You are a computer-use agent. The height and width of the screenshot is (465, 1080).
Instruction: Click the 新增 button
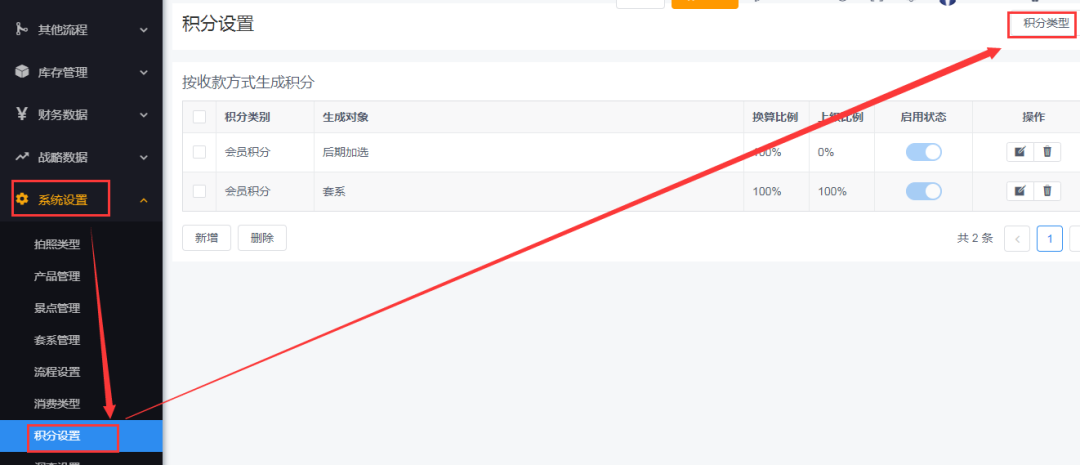(207, 238)
